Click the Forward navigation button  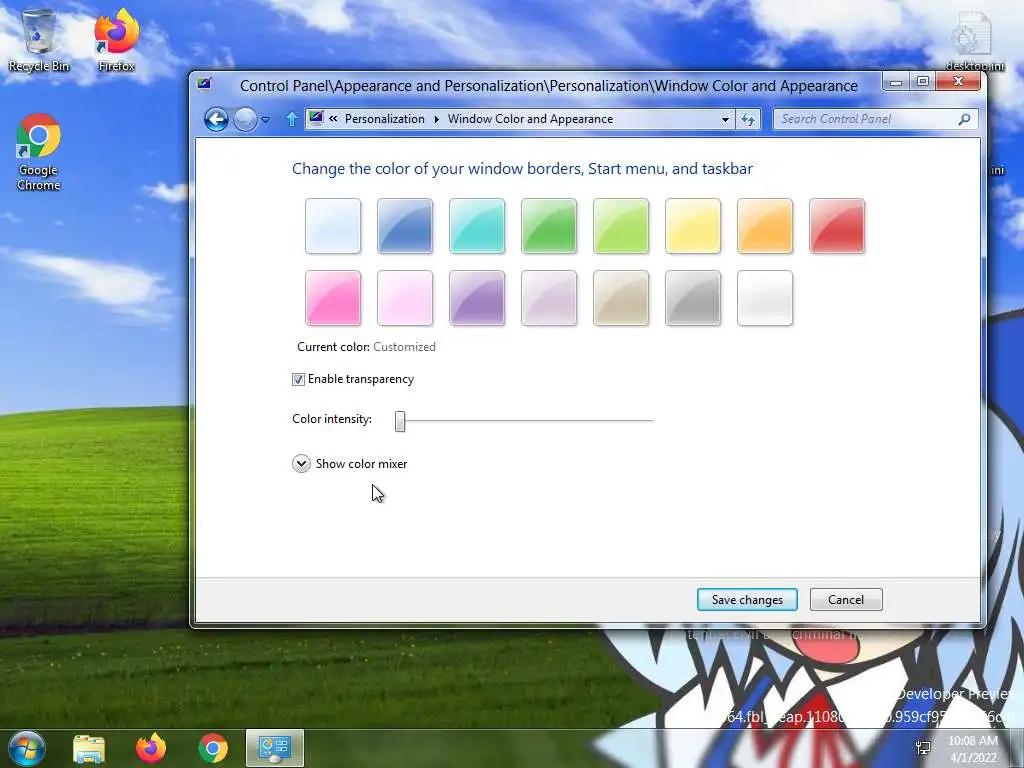pos(246,120)
